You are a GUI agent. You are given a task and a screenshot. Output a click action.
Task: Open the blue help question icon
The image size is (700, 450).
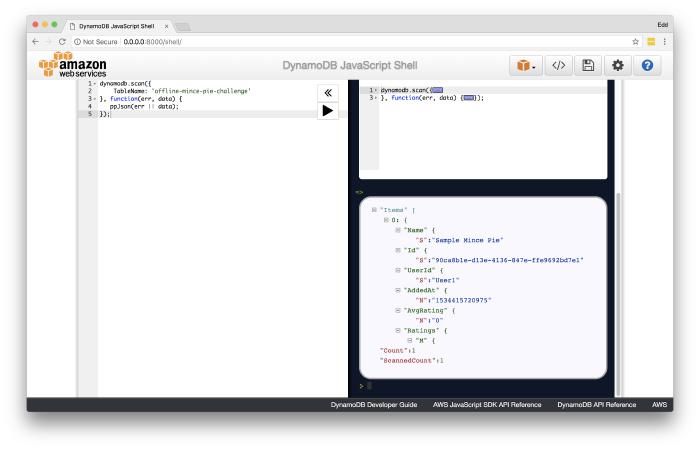point(647,66)
